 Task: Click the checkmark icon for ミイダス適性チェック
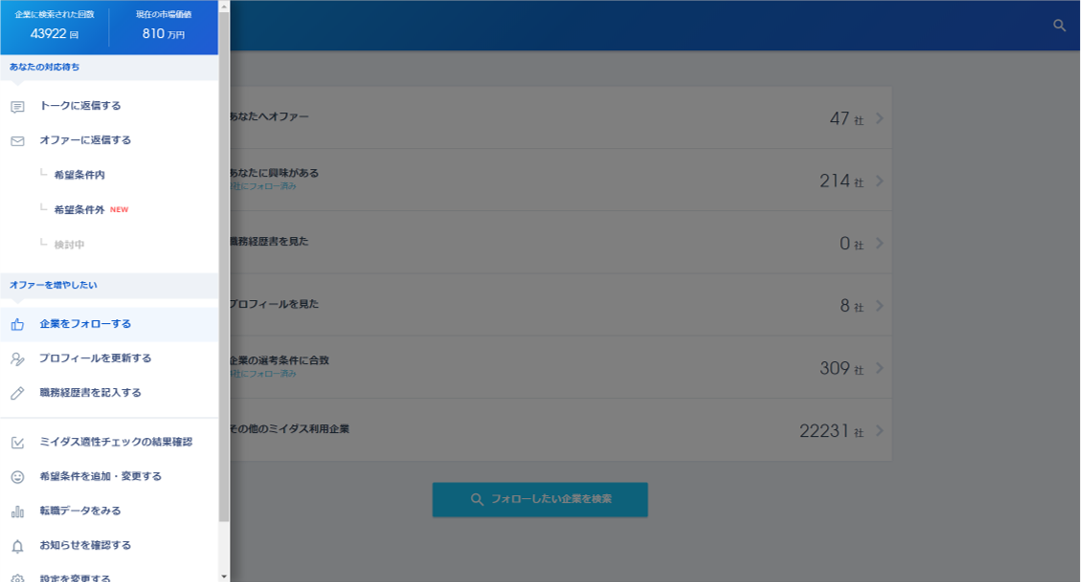tap(18, 443)
